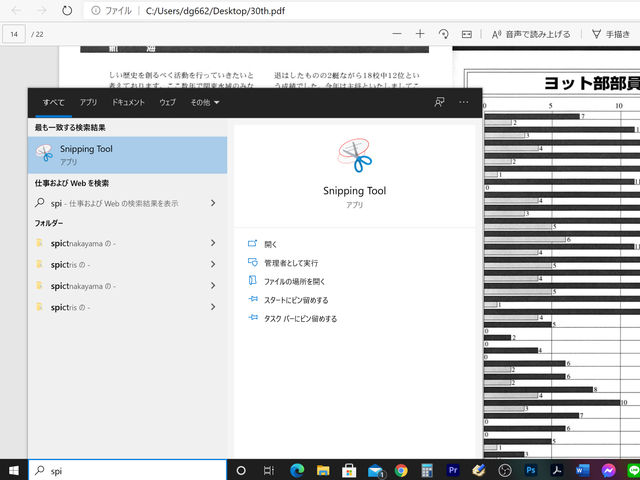Image resolution: width=640 pixels, height=480 pixels.
Task: Switch to ウェブ search tab
Action: (x=167, y=102)
